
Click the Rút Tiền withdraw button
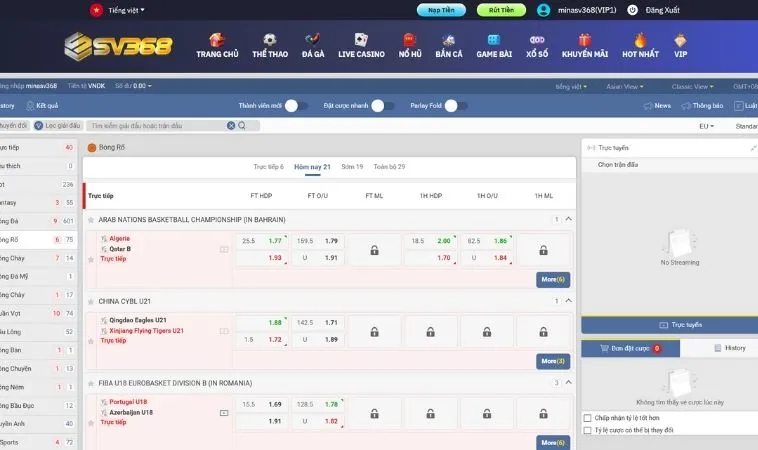501,10
